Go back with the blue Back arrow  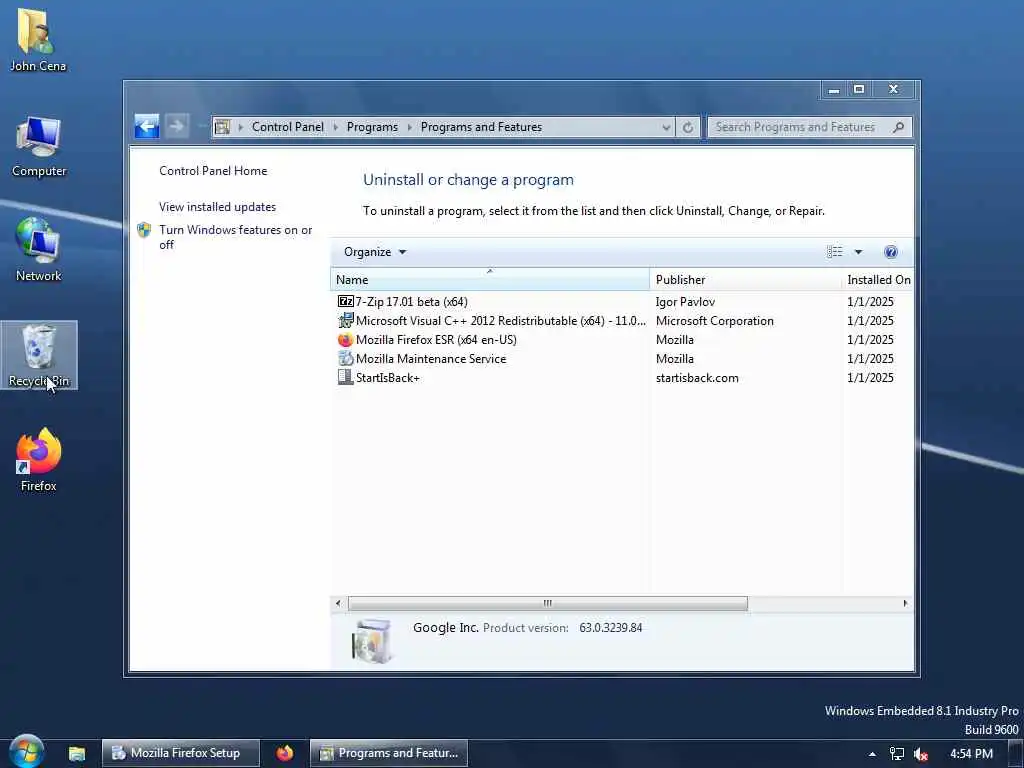pos(147,126)
